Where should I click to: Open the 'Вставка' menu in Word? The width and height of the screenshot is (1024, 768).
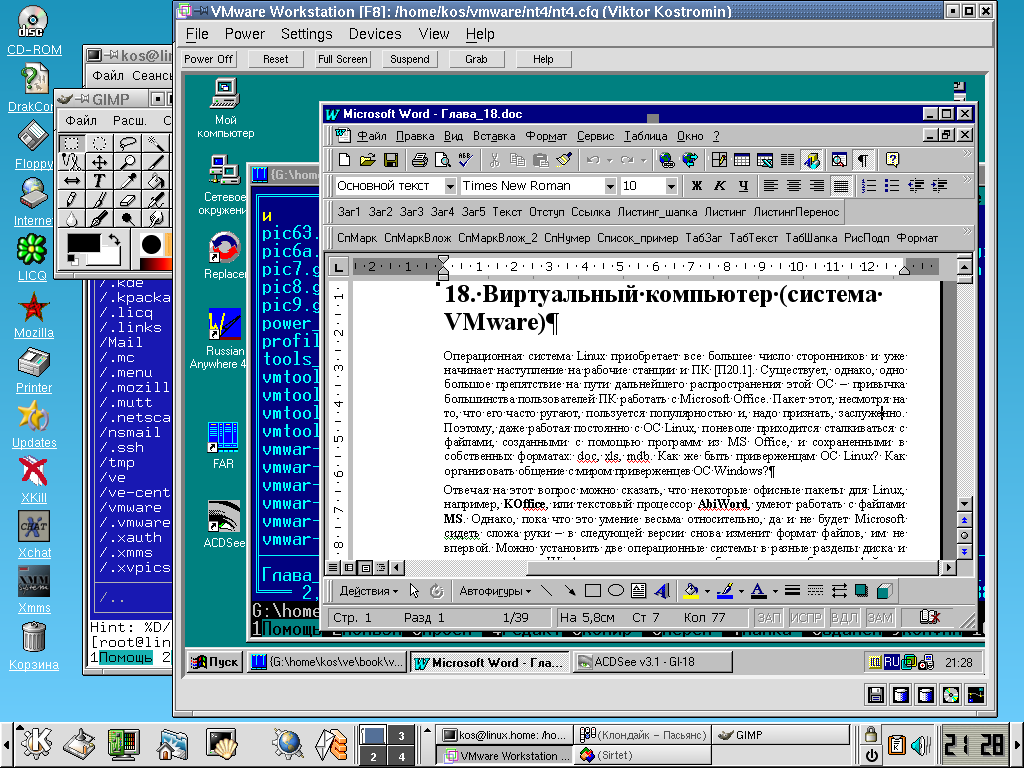click(x=494, y=136)
